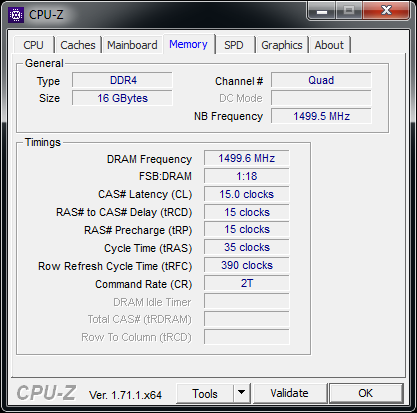Click the 'Command Rate (CR)' label
The height and width of the screenshot is (413, 417).
[144, 284]
